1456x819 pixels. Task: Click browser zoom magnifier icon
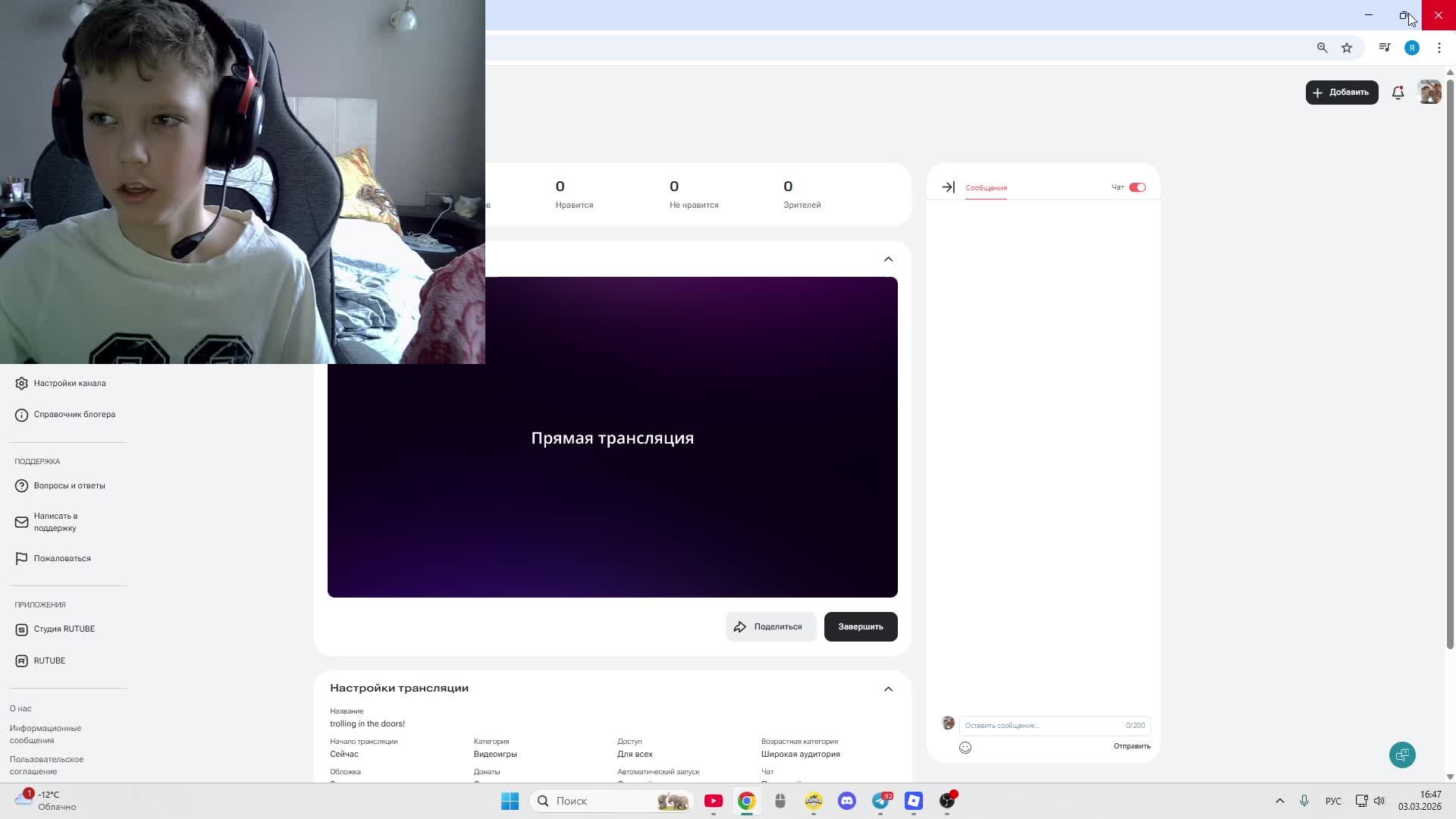[x=1322, y=48]
